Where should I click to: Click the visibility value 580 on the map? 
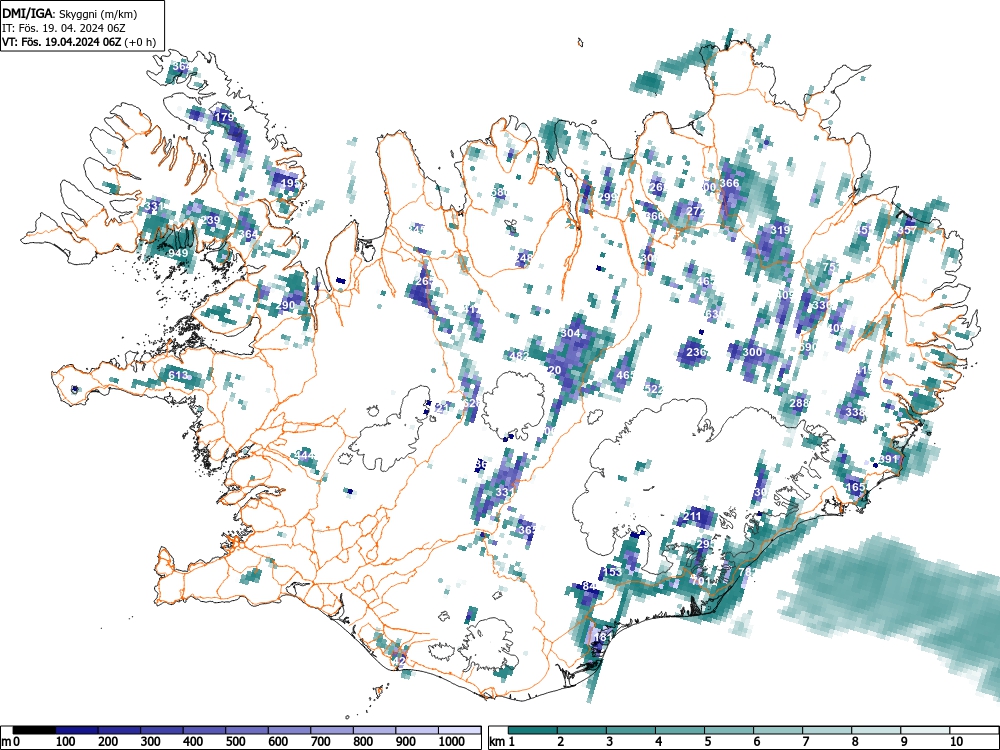point(500,192)
